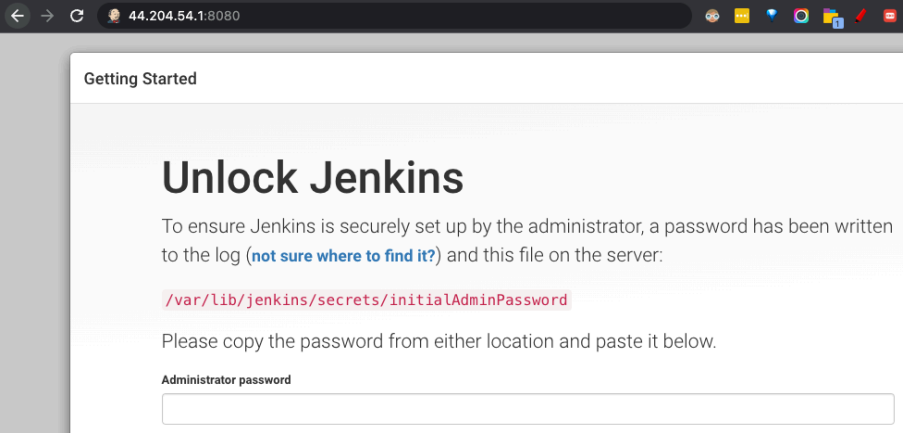Click the address bar showing 44.204.54.1:8080
This screenshot has width=903, height=433.
pyautogui.click(x=394, y=16)
